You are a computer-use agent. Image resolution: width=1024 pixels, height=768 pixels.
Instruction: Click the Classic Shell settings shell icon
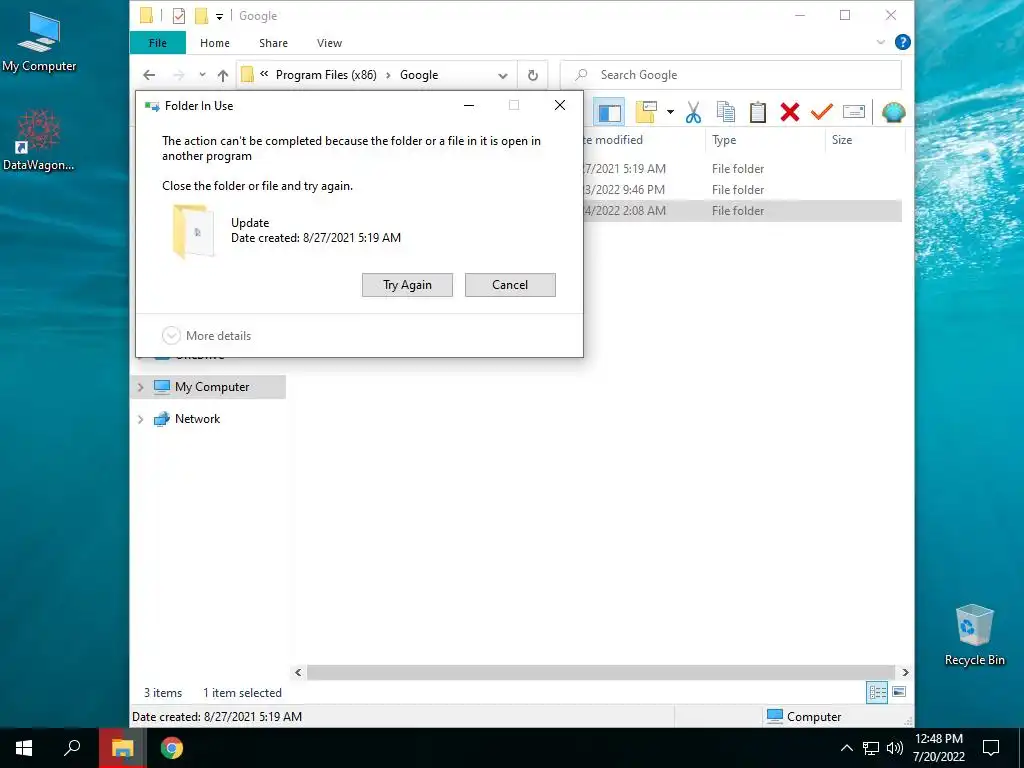coord(893,112)
